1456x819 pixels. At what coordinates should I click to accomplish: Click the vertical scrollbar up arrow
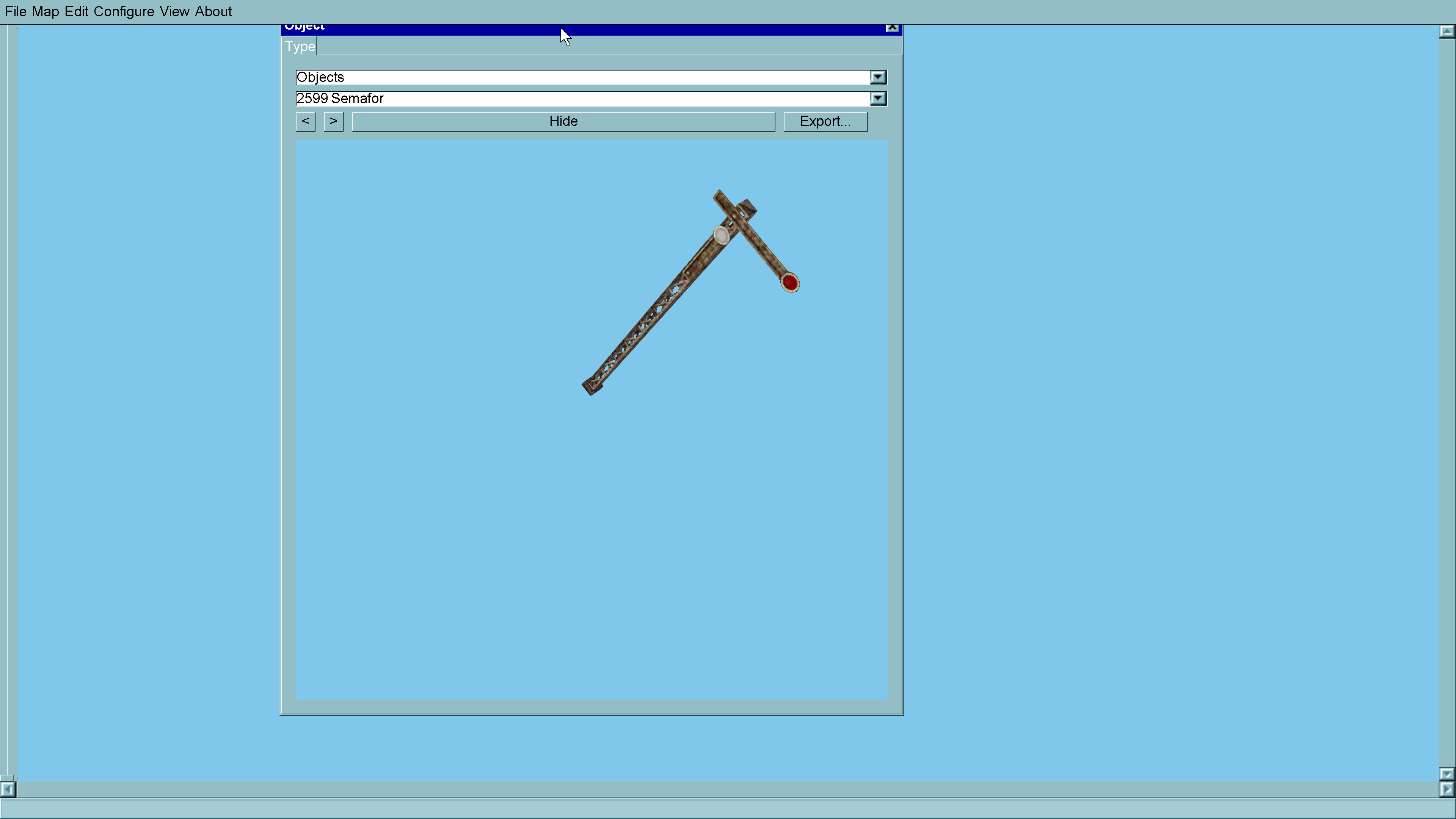(x=1447, y=31)
